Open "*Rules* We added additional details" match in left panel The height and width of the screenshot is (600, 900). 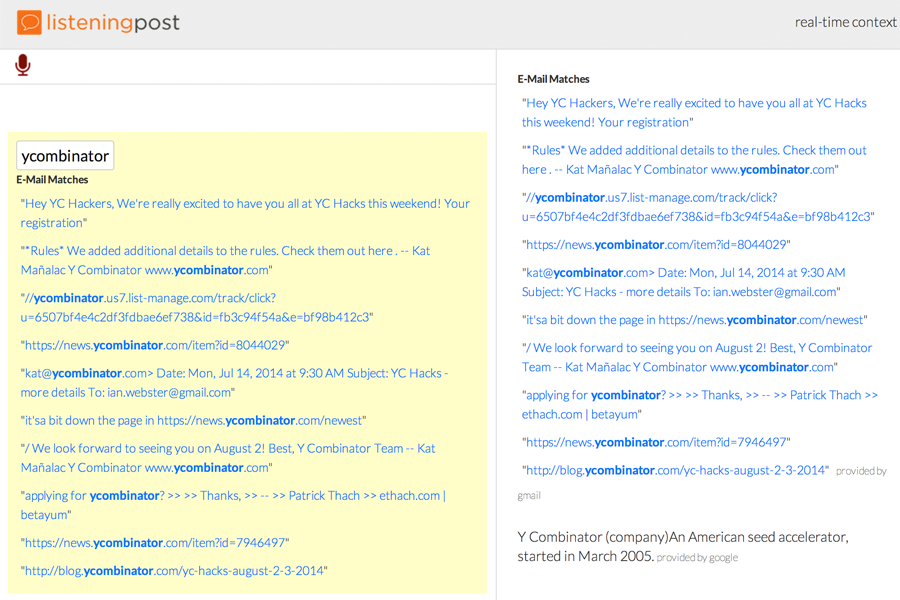point(225,260)
